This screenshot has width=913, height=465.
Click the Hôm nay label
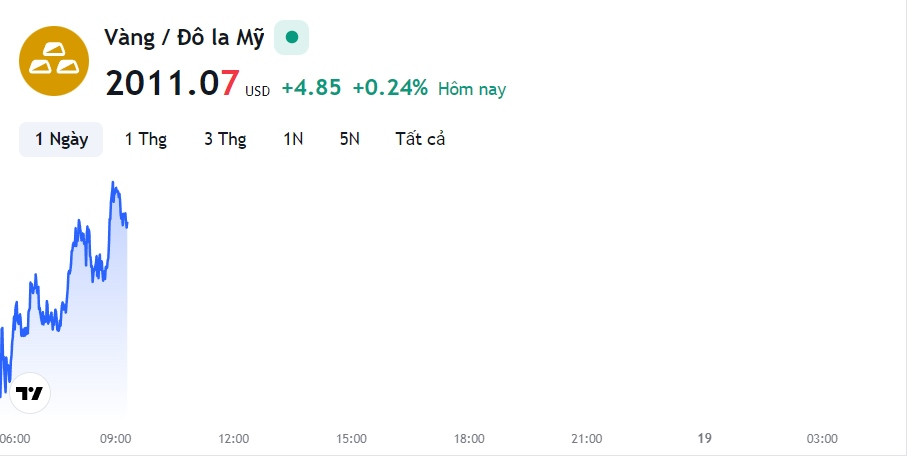click(472, 89)
